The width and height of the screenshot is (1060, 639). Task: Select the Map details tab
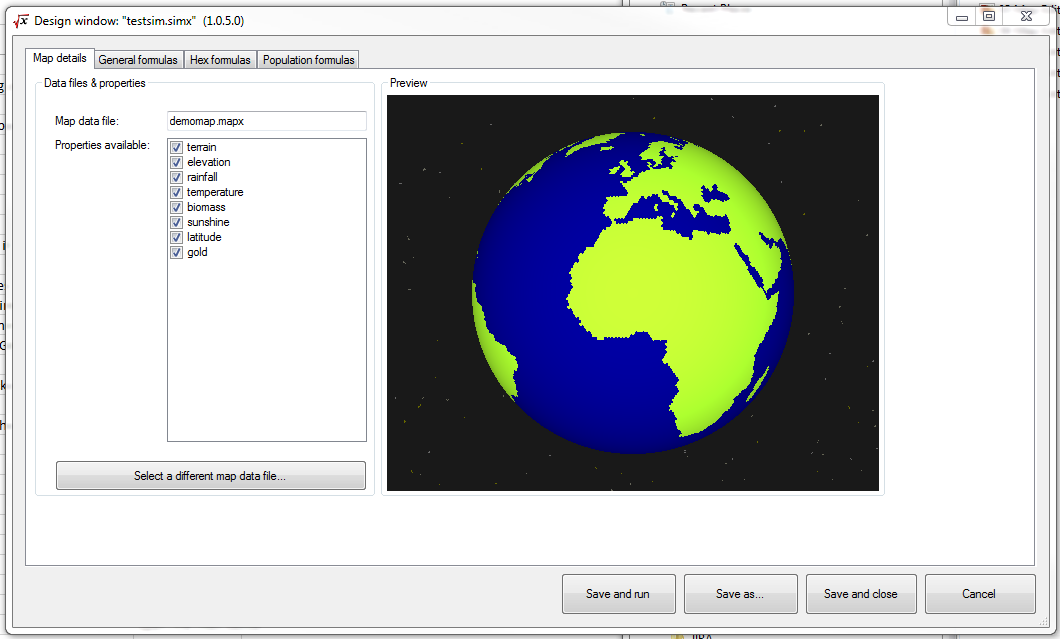pyautogui.click(x=59, y=59)
